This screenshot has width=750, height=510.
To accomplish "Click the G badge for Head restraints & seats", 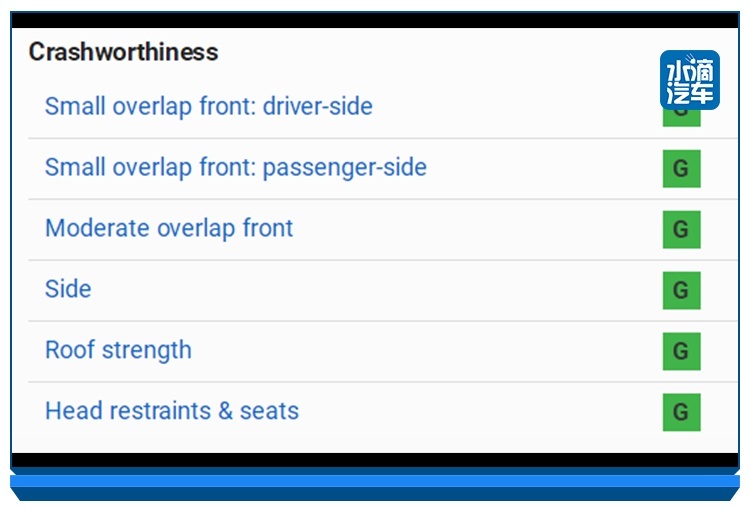I will click(682, 412).
